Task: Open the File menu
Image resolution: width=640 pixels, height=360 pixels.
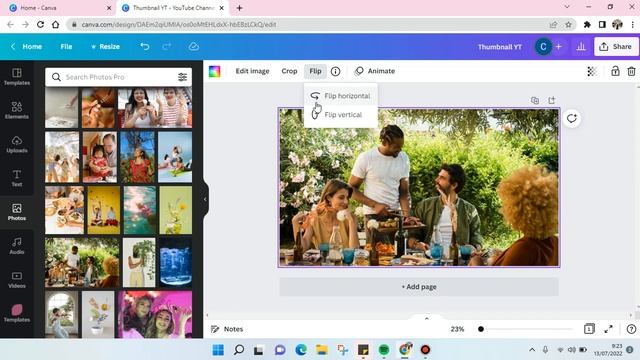Action: pyautogui.click(x=66, y=47)
